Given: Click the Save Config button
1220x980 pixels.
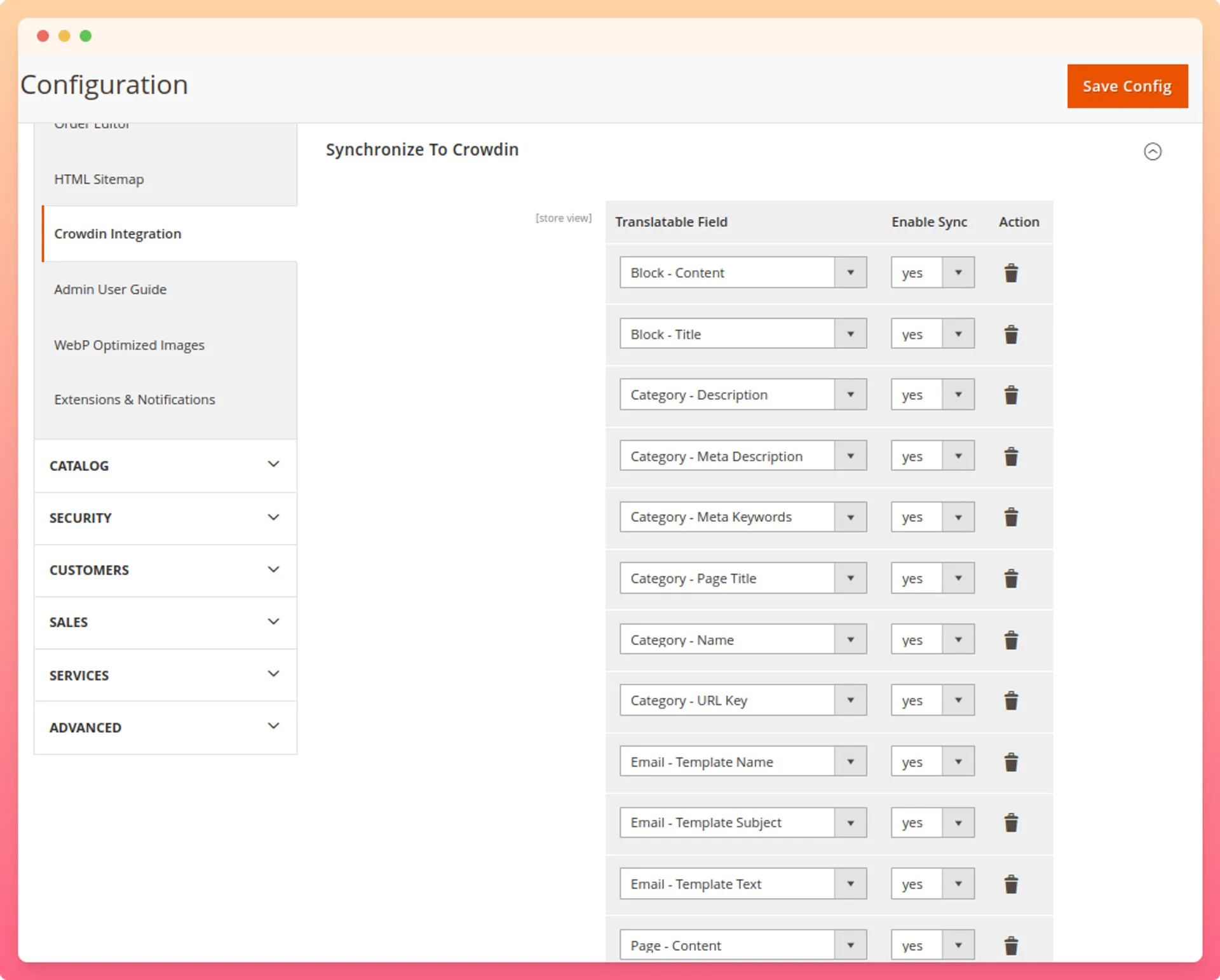Looking at the screenshot, I should [x=1127, y=86].
